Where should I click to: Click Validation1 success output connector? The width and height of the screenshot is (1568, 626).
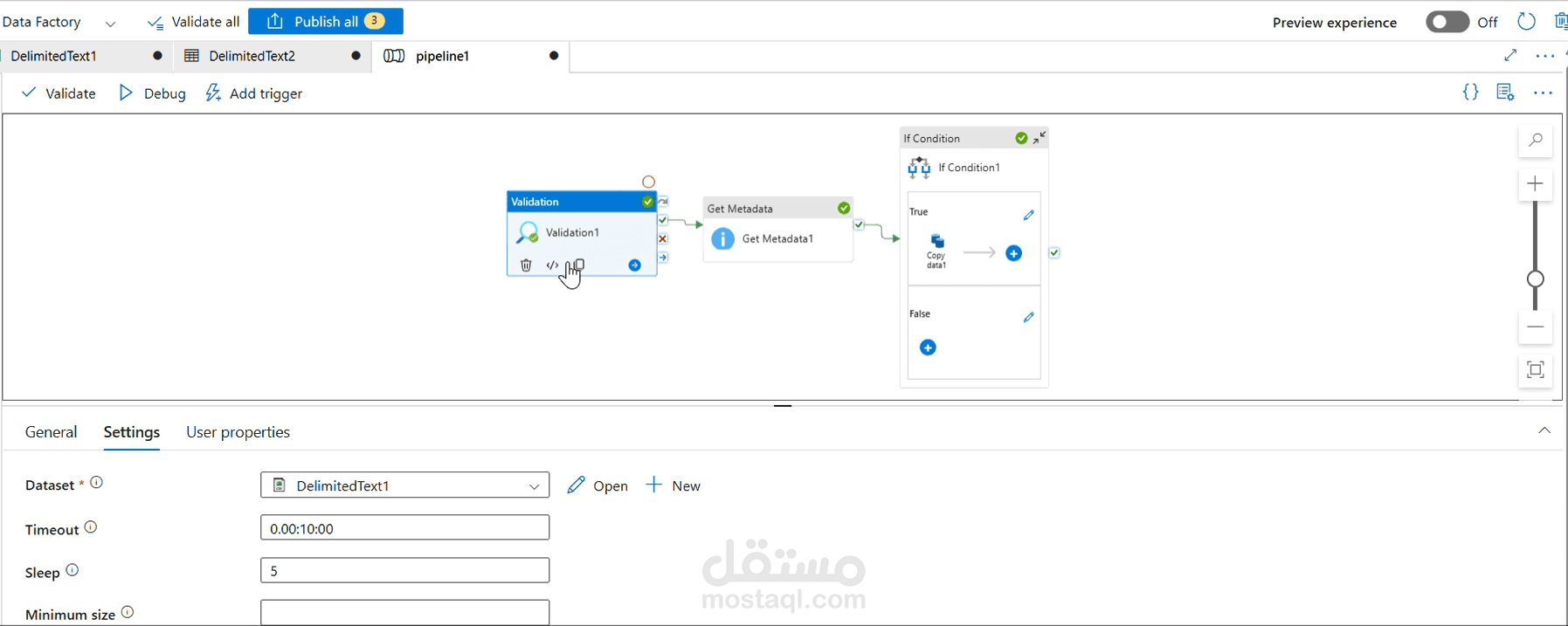[x=663, y=220]
